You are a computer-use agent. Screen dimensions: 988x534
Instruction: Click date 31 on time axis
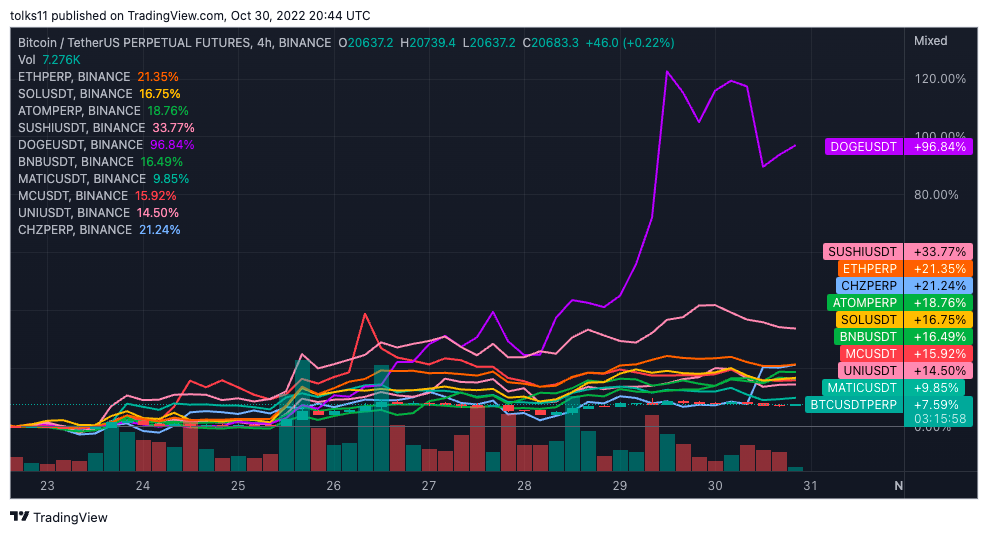click(x=810, y=485)
